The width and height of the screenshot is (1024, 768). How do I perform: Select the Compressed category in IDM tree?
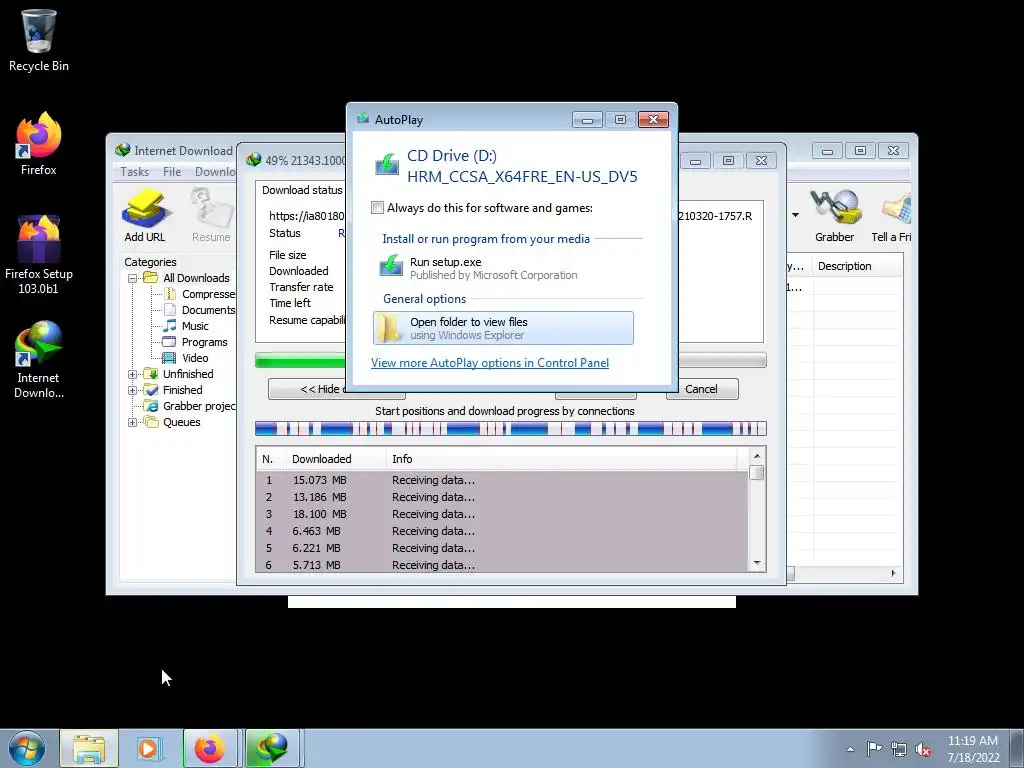click(208, 295)
